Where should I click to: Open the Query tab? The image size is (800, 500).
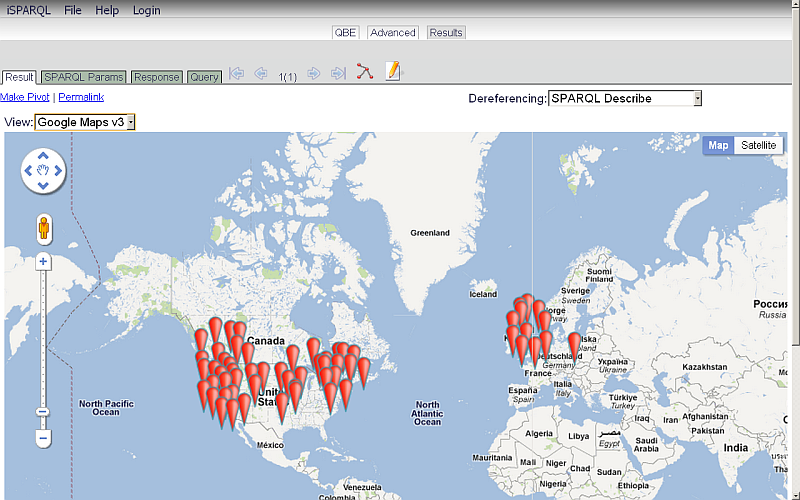point(204,77)
